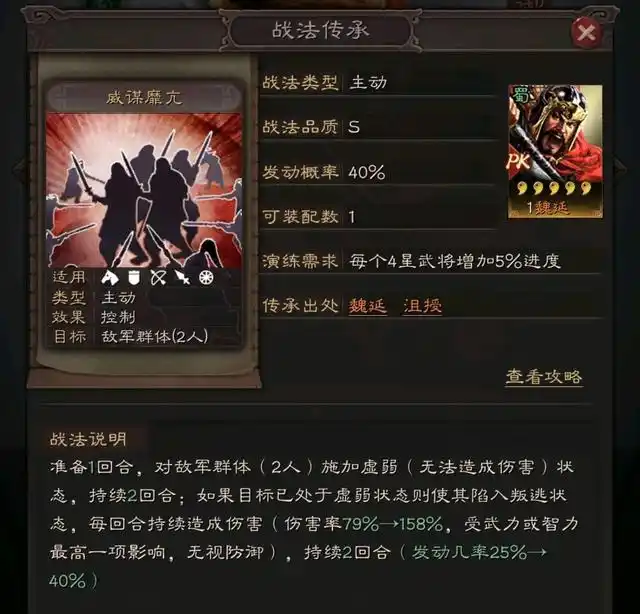The height and width of the screenshot is (614, 640).
Task: Click the PK badge on the hero card
Action: point(518,161)
